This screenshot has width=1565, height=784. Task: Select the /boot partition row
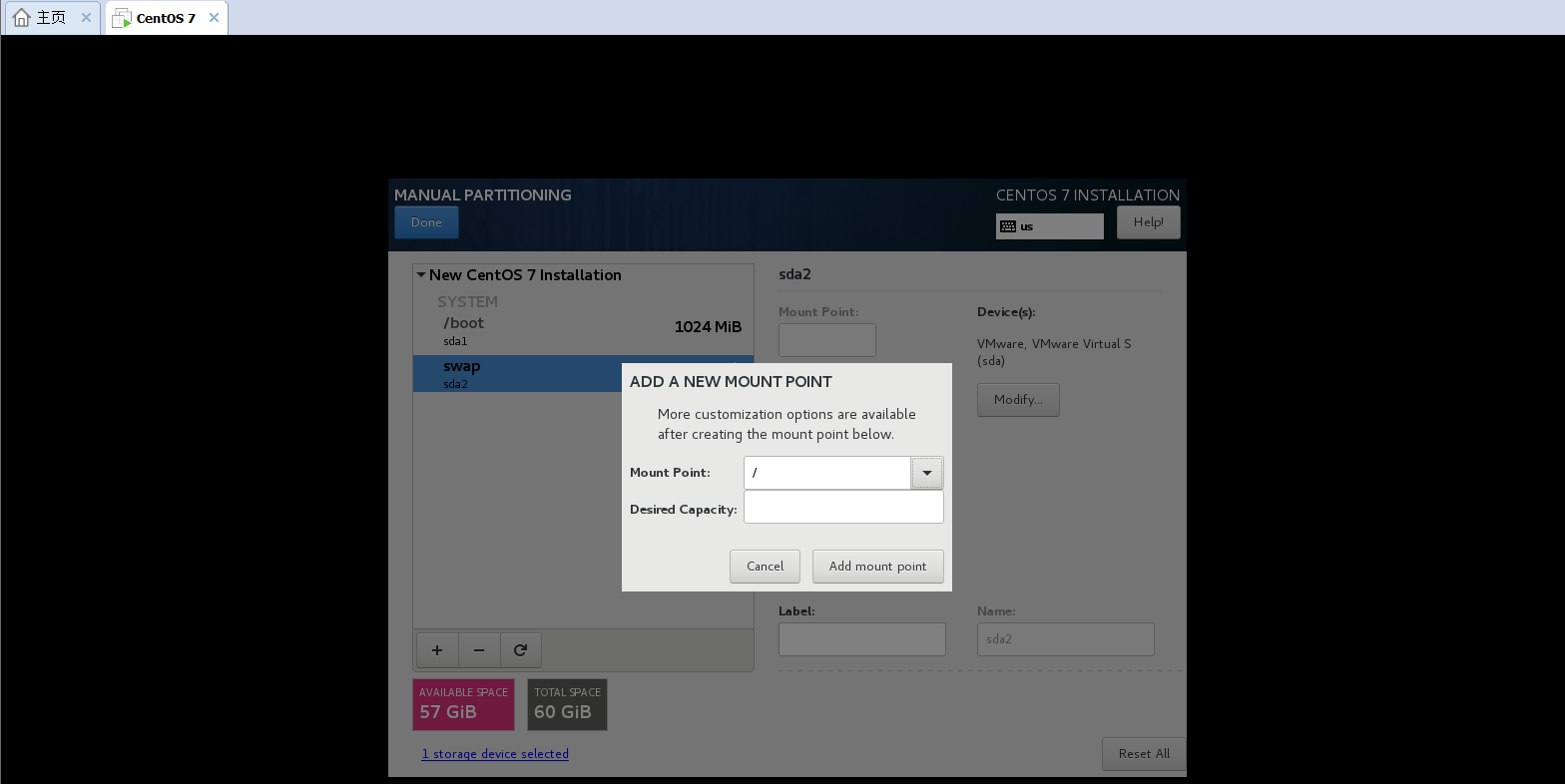(583, 331)
